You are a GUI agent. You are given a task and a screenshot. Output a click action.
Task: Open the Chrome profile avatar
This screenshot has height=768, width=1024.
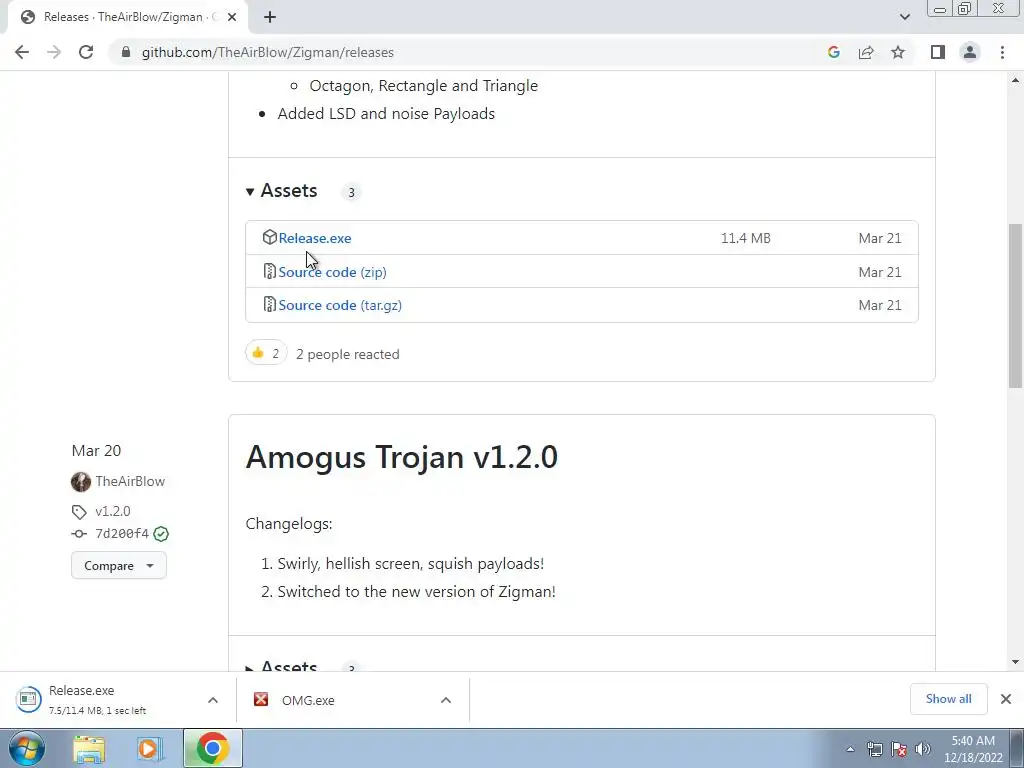[x=970, y=52]
